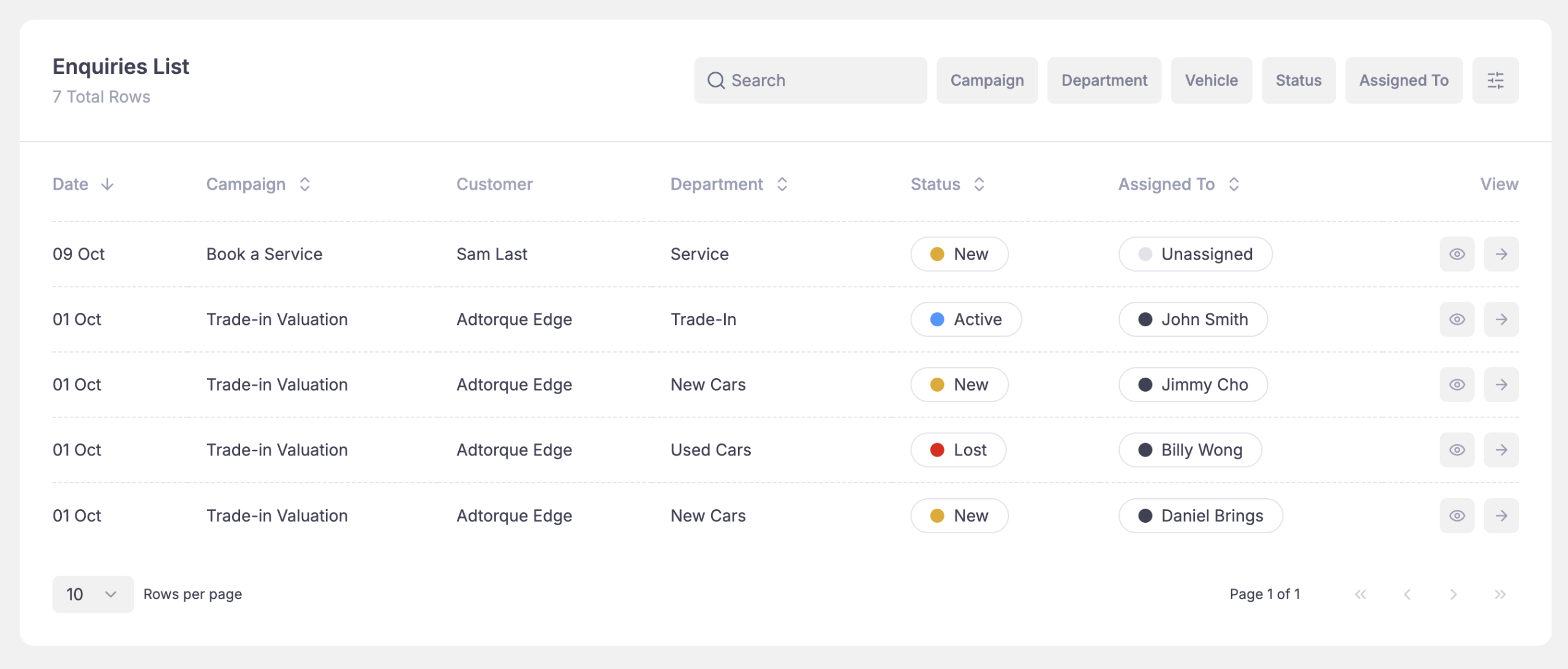Jump to the last page using double-chevron icon
This screenshot has height=669, width=1568.
pyautogui.click(x=1501, y=594)
